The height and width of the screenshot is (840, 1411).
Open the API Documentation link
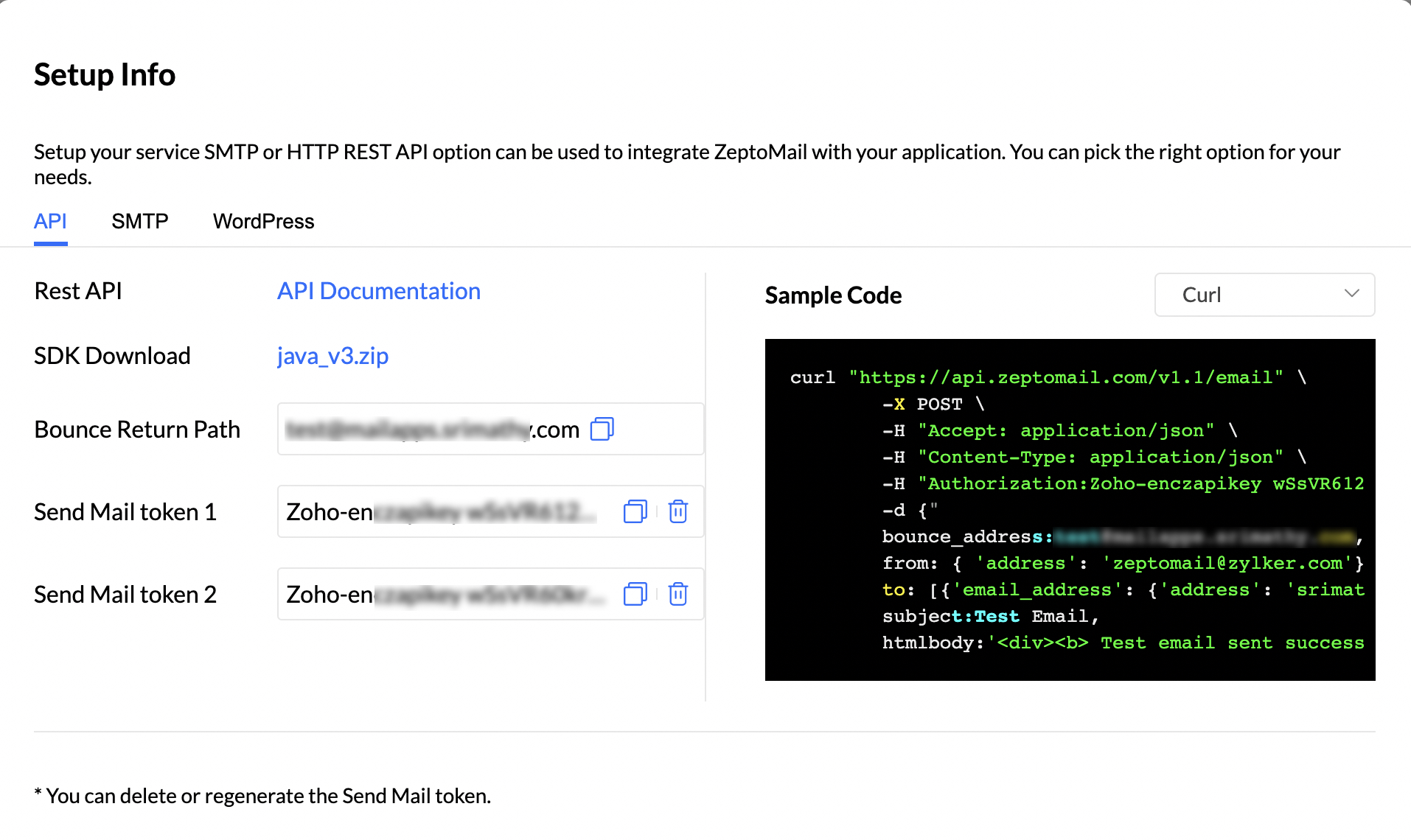pyautogui.click(x=378, y=291)
